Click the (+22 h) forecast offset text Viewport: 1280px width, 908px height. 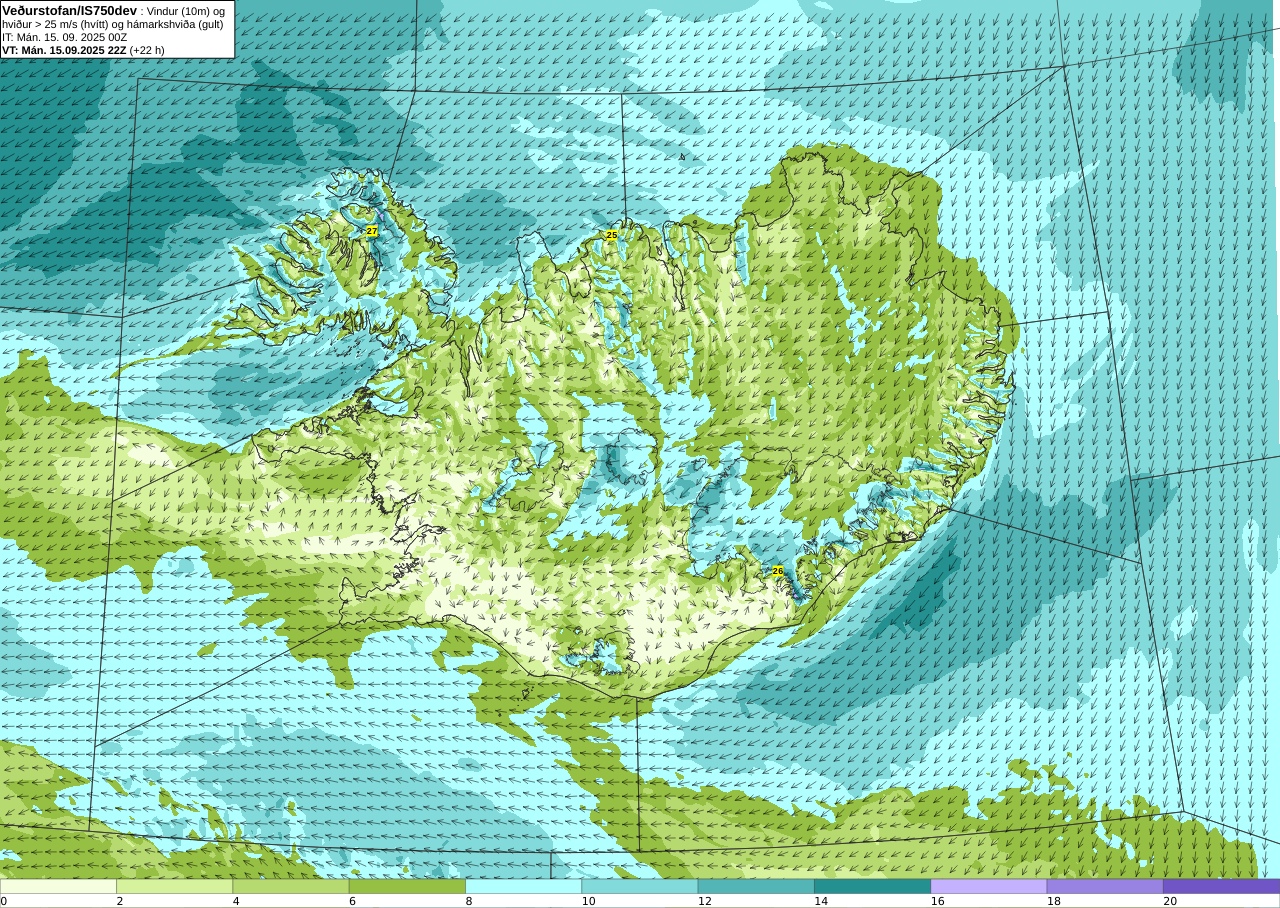[147, 50]
